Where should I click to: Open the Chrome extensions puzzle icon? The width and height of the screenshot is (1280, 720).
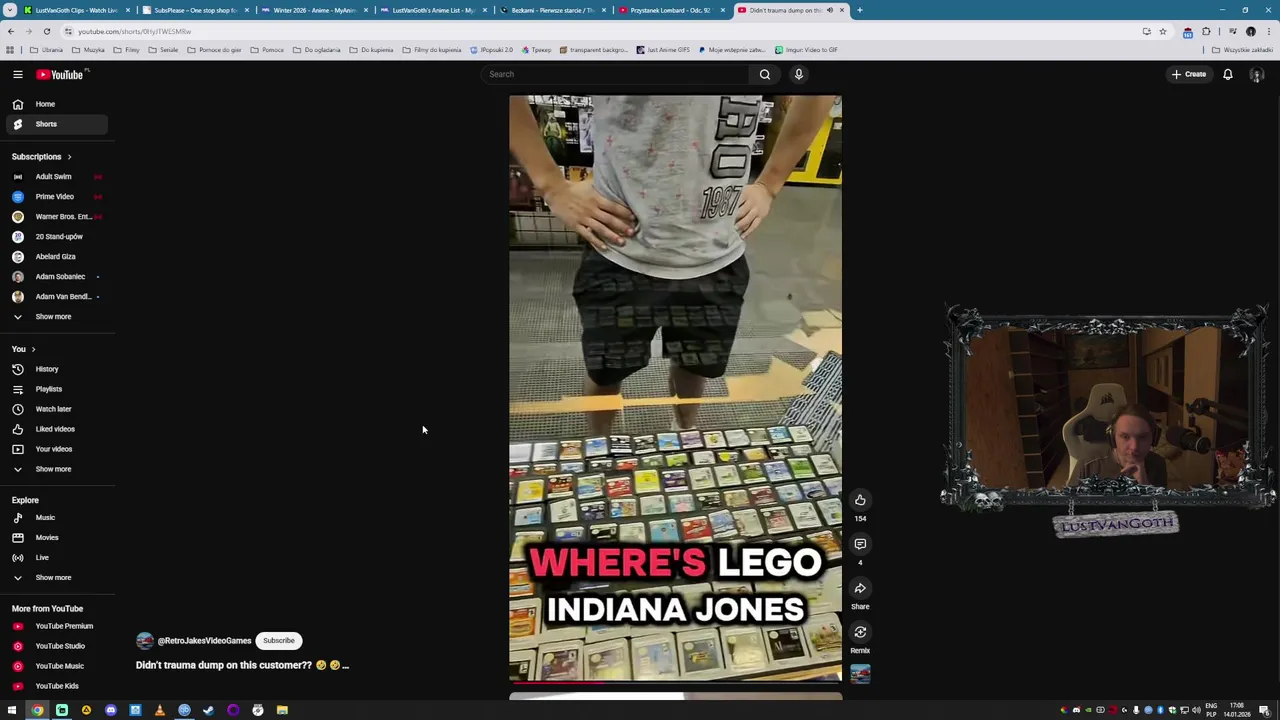1206,31
